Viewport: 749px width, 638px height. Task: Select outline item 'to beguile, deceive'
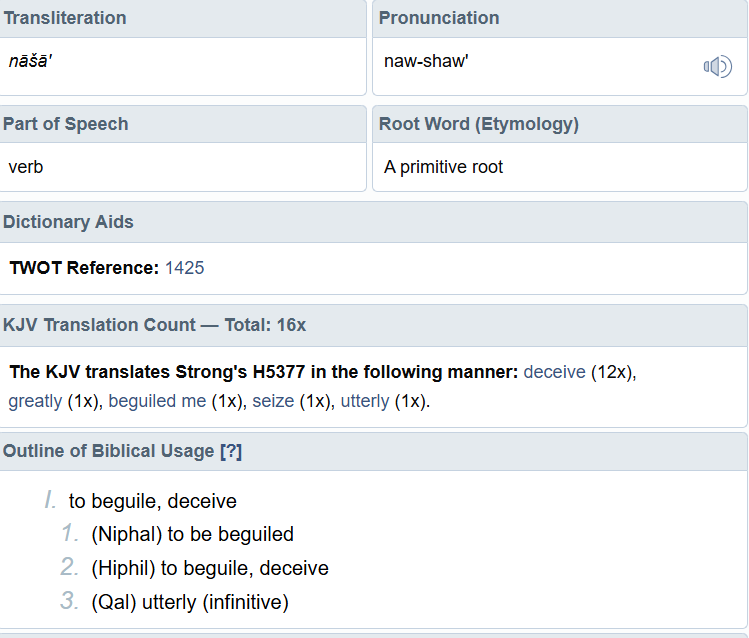point(153,501)
